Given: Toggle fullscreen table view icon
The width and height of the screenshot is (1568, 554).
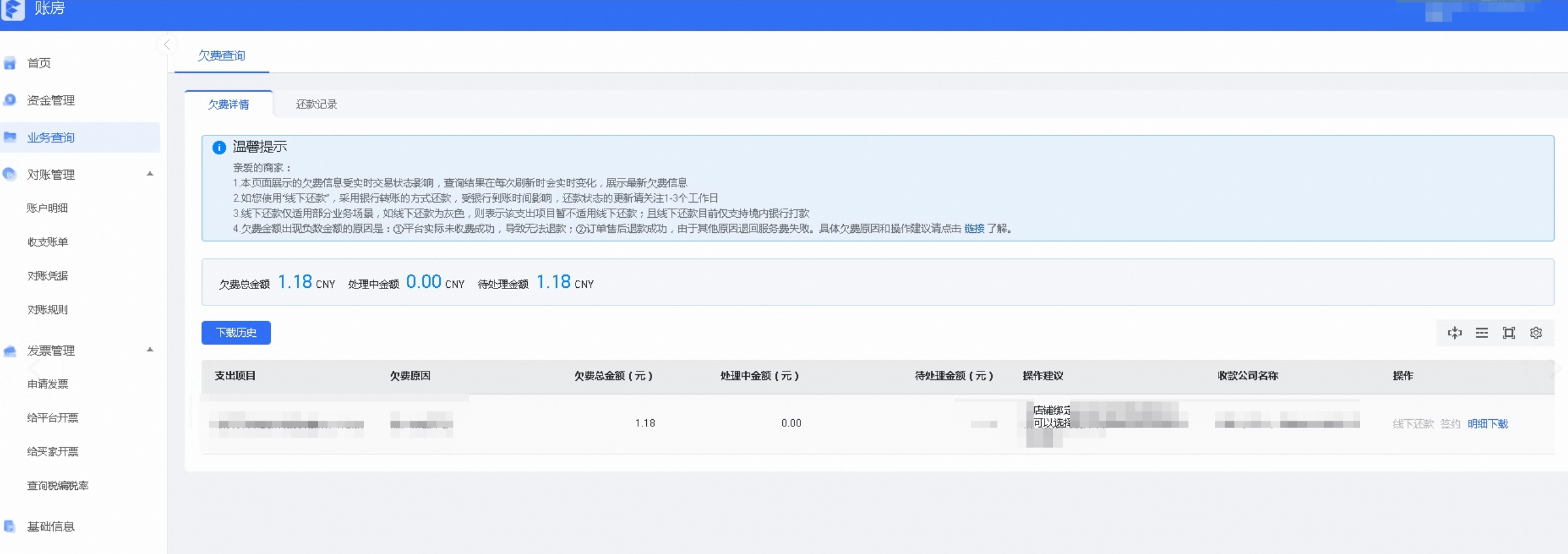Looking at the screenshot, I should click(1508, 333).
